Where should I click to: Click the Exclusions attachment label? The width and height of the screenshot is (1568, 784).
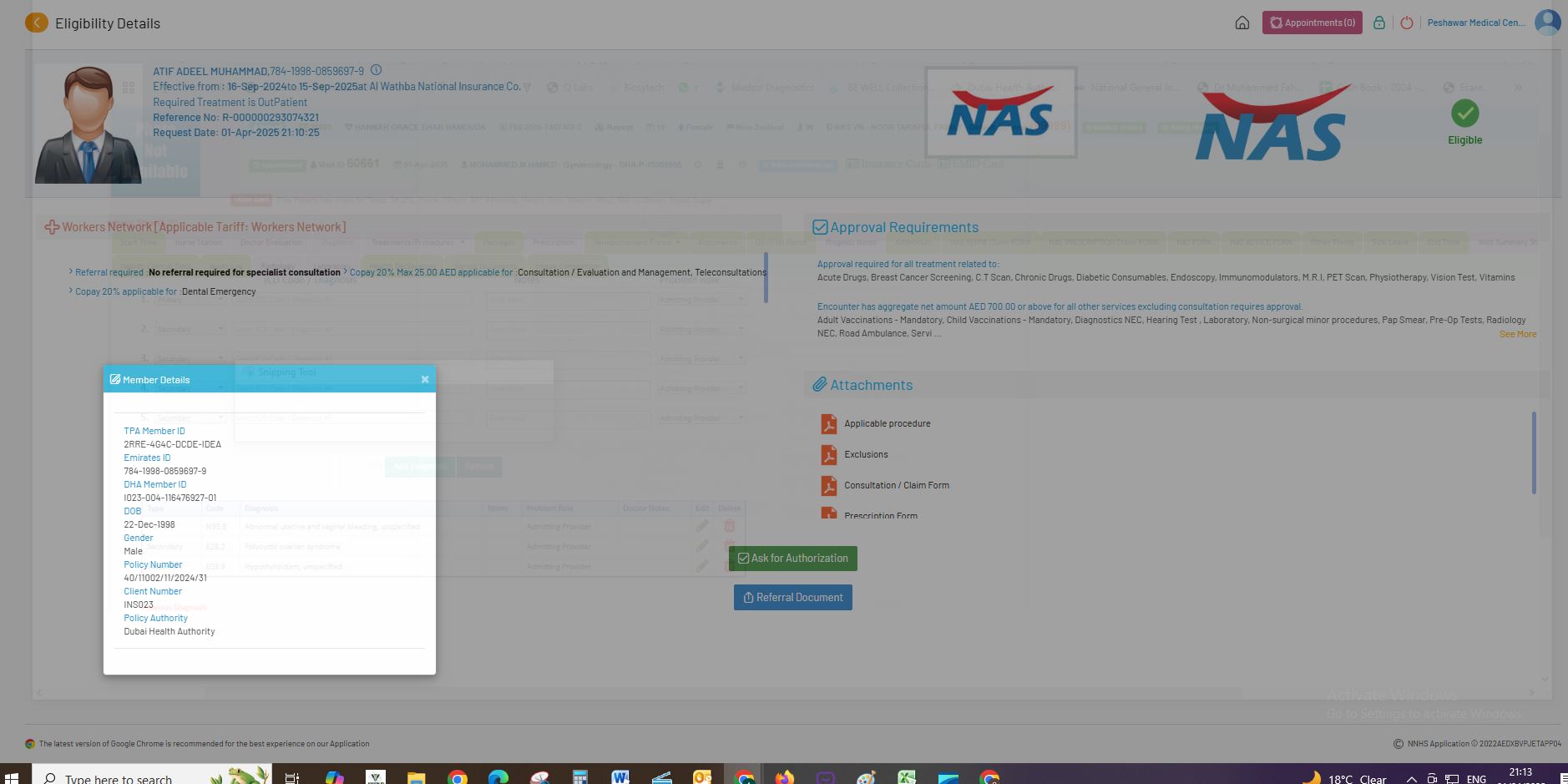[866, 455]
